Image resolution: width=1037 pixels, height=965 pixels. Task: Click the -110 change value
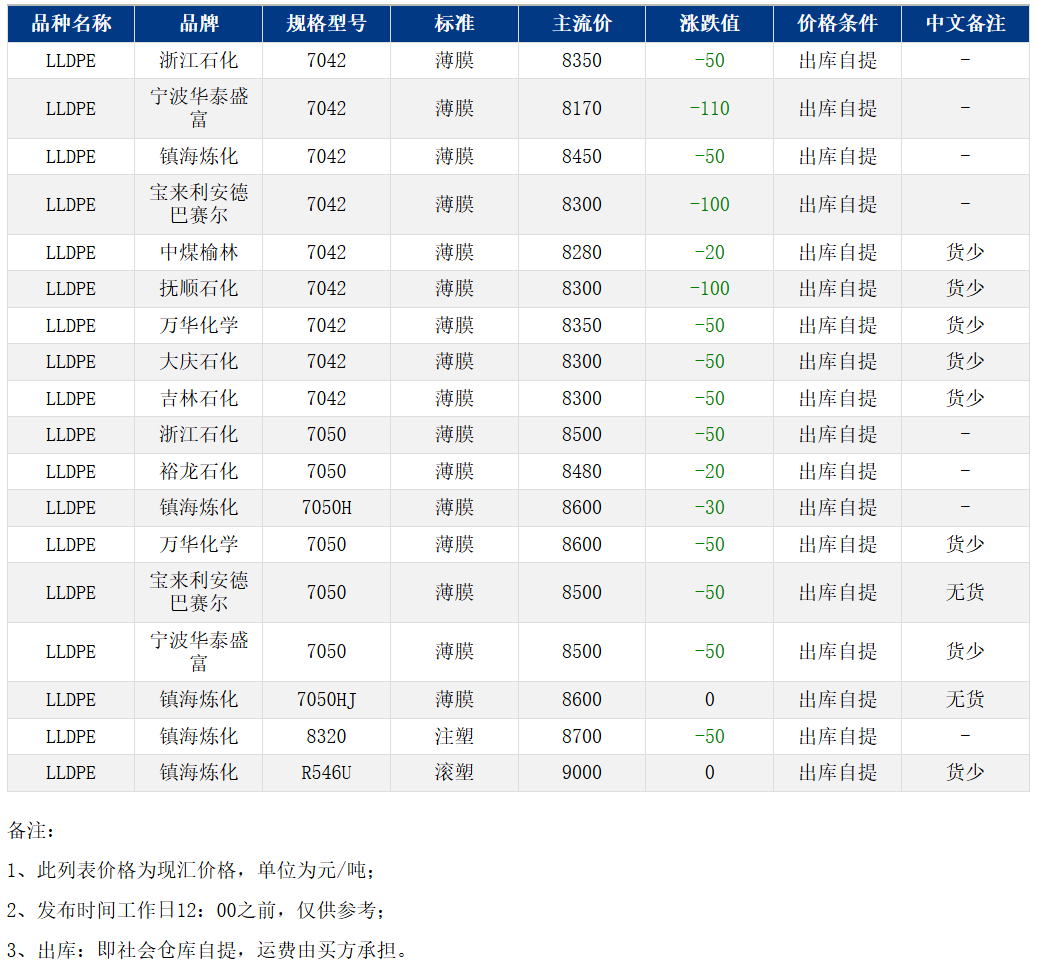[710, 108]
